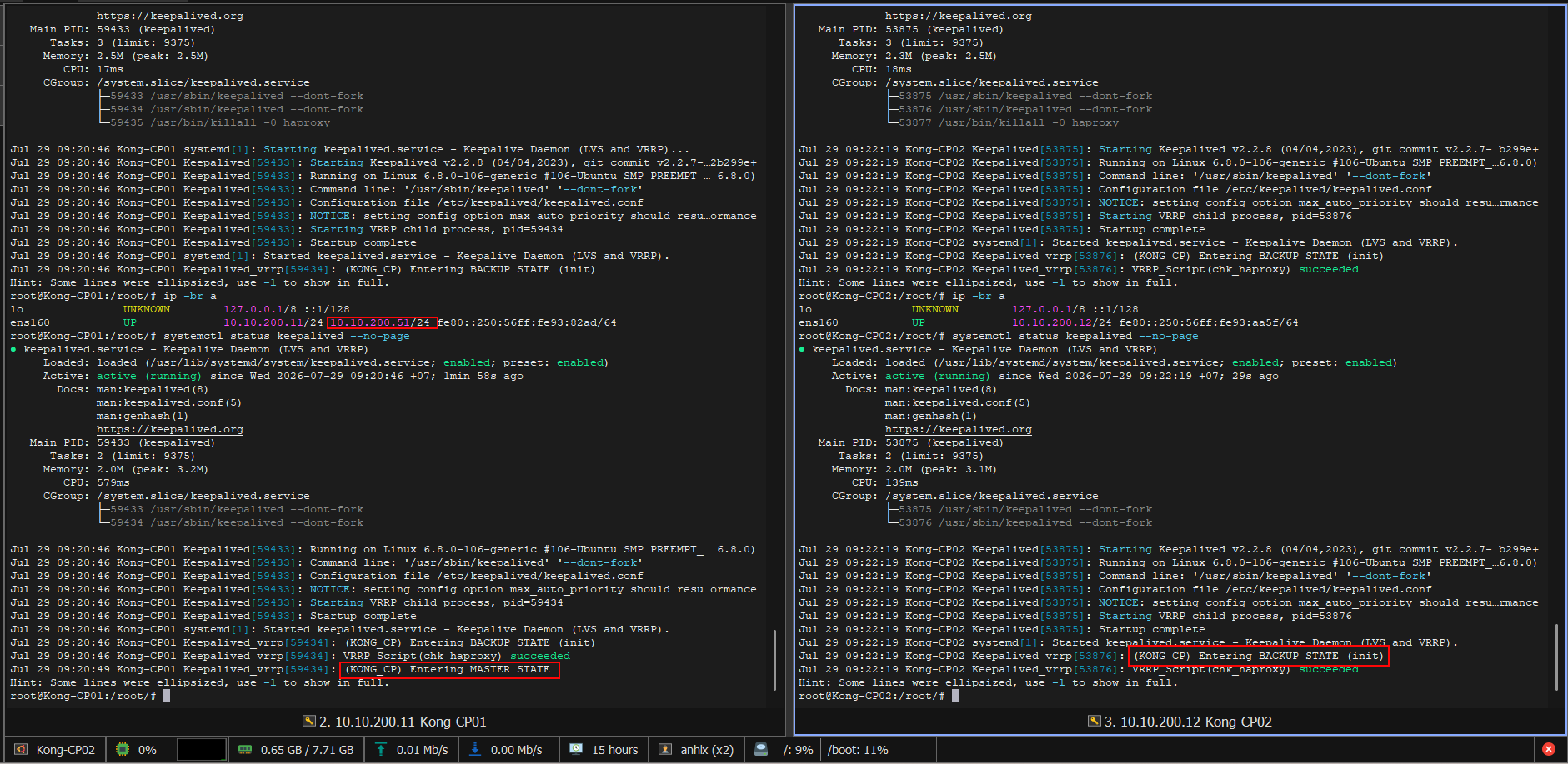Click the download speed arrow icon
The height and width of the screenshot is (764, 1568).
coord(475,750)
